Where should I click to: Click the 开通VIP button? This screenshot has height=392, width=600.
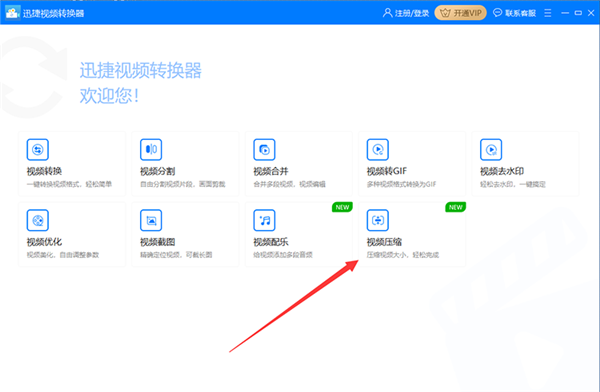coord(460,13)
